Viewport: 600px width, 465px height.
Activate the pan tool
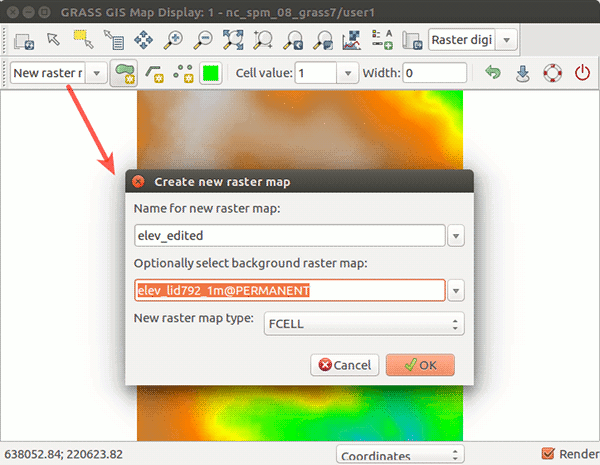point(143,41)
